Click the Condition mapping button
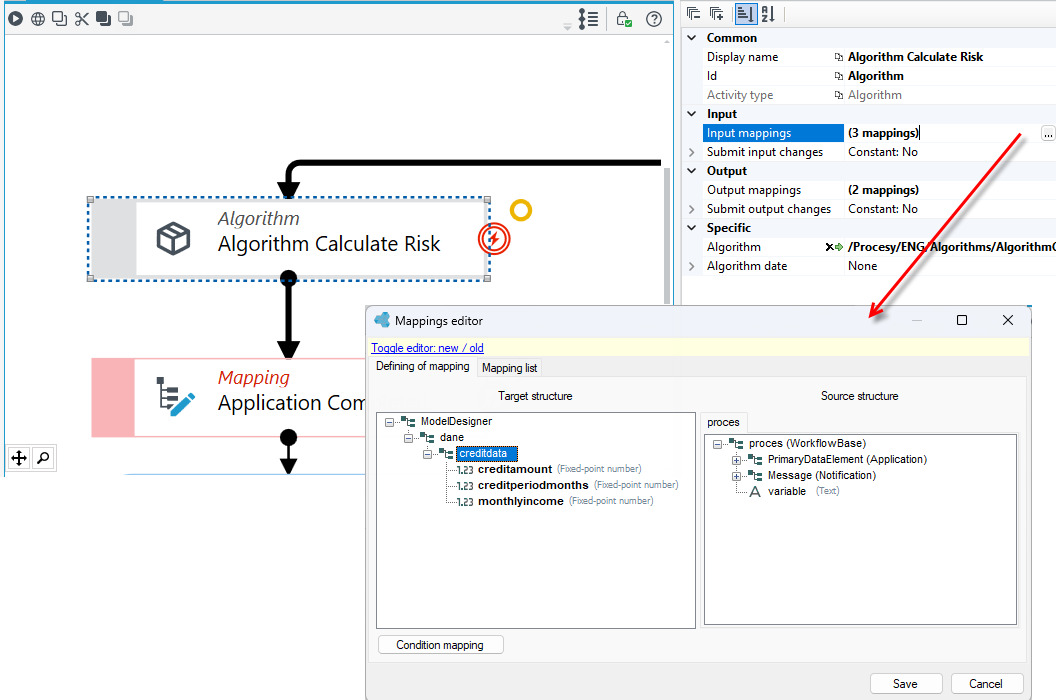 (440, 645)
